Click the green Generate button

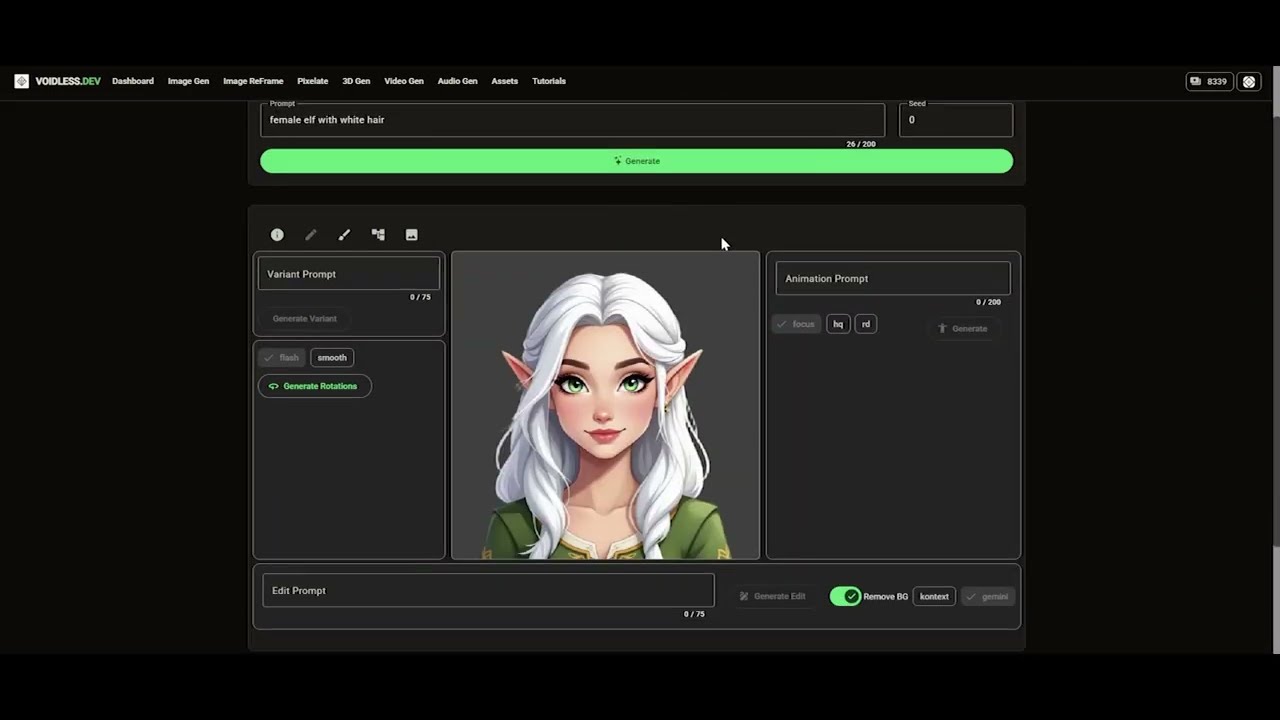point(636,161)
